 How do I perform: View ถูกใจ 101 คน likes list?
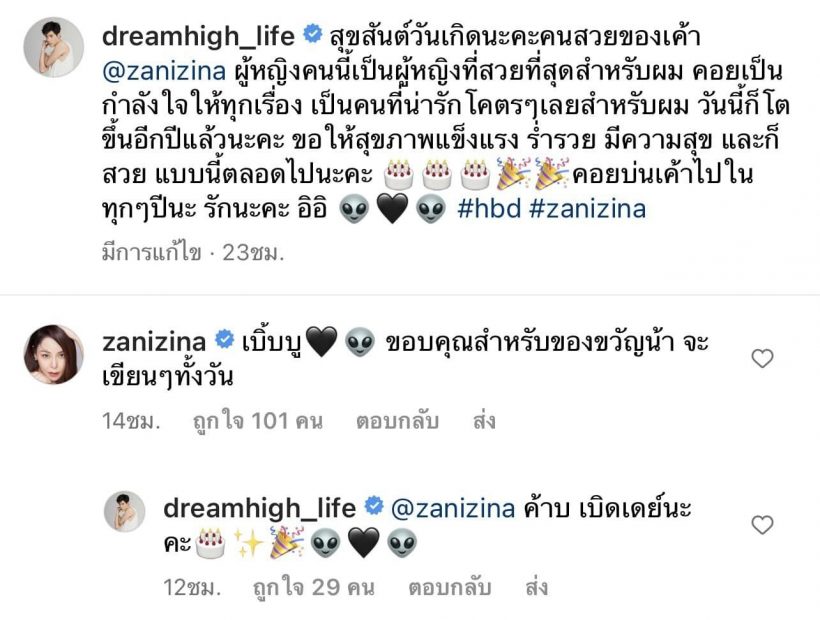point(258,421)
